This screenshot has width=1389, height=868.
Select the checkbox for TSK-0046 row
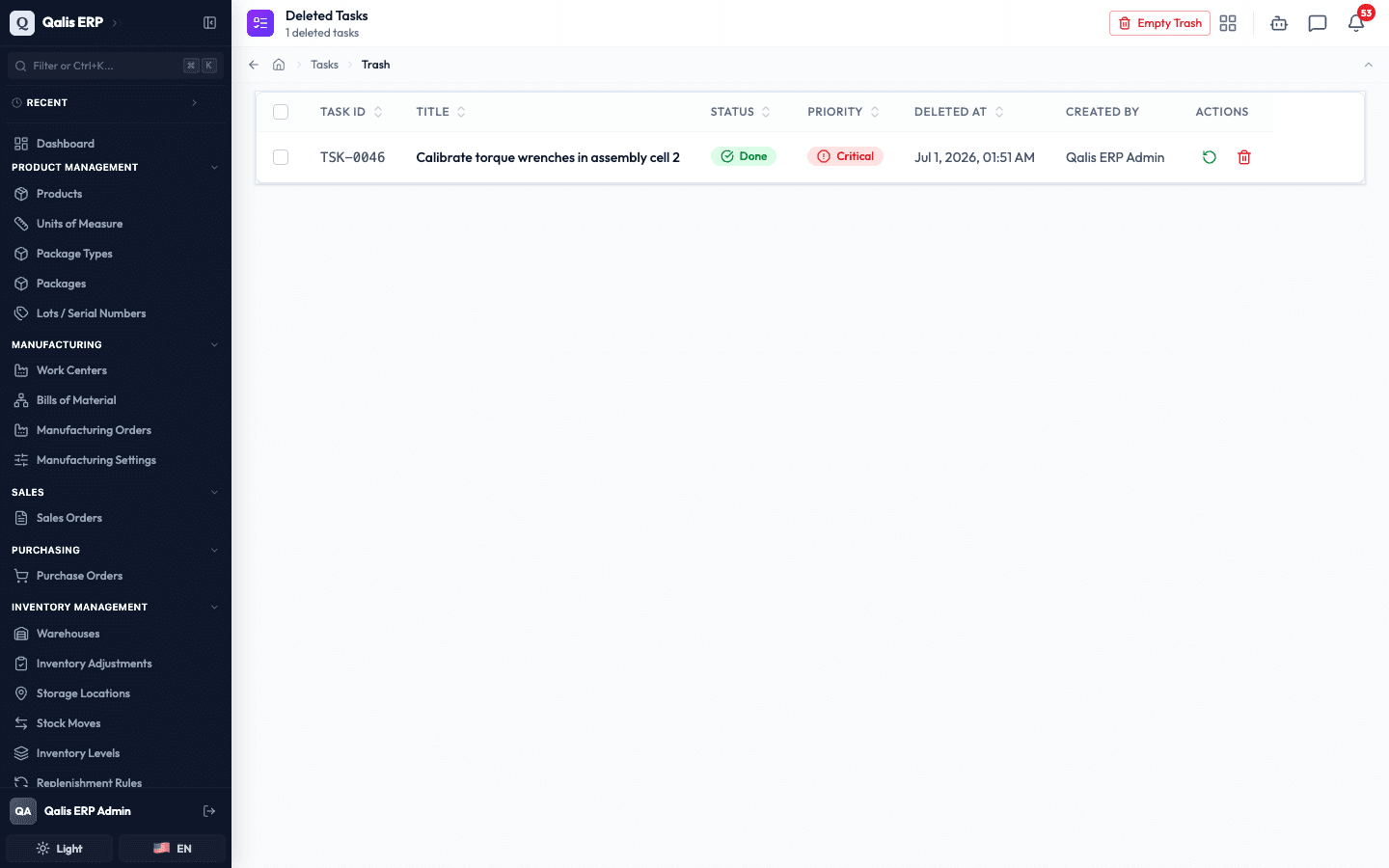coord(281,157)
